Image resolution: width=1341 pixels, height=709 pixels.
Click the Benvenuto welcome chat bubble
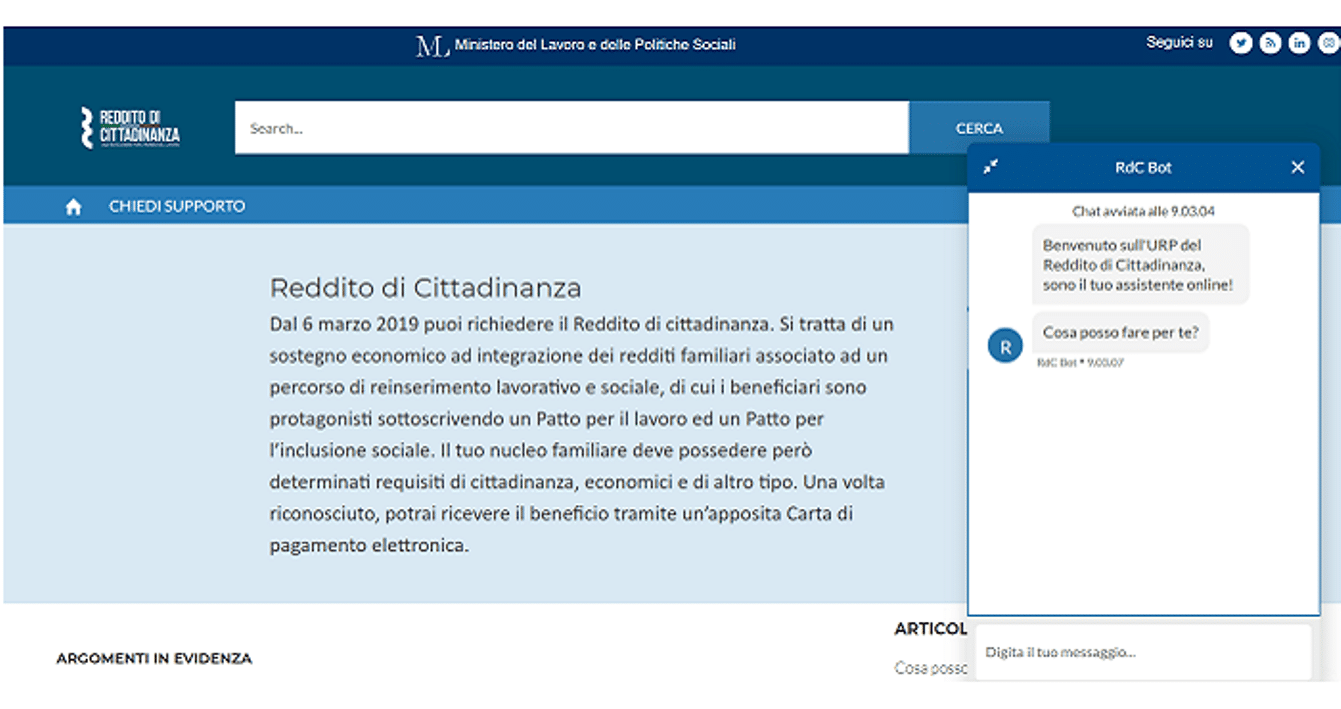pyautogui.click(x=1139, y=265)
